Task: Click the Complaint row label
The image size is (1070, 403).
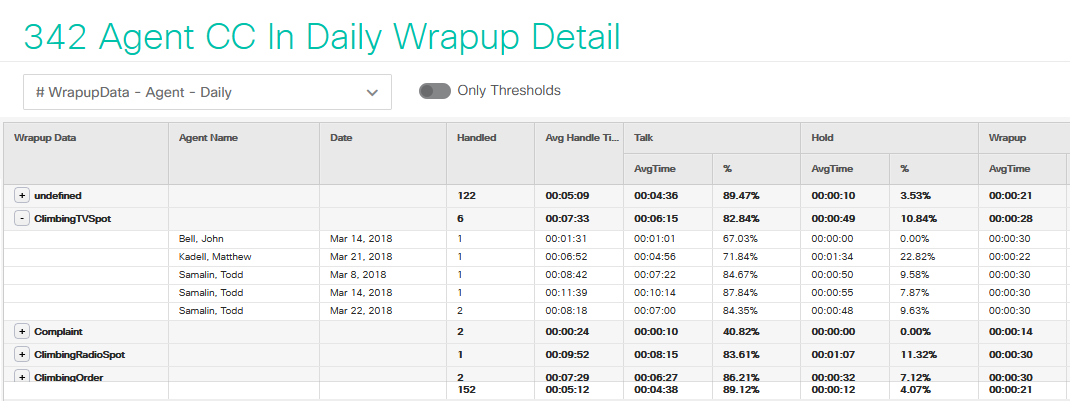Action: pos(59,331)
